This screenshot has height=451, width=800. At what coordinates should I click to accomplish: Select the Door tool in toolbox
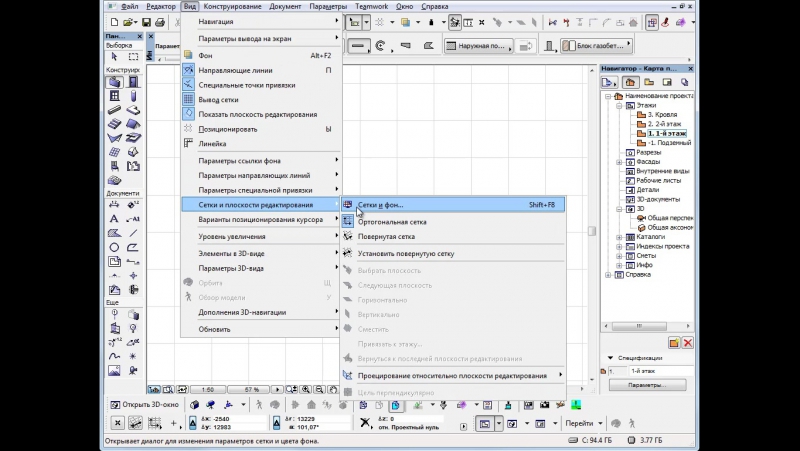pos(132,82)
